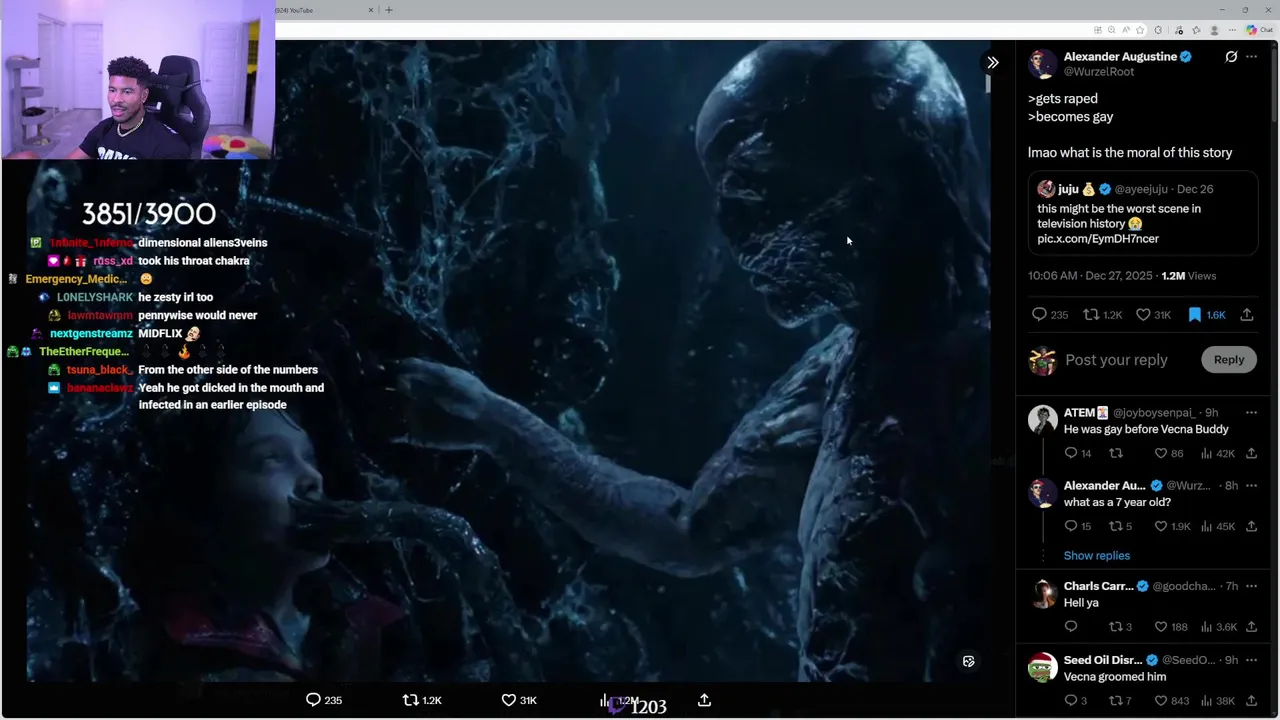Open the quoted post by juju

tap(1144, 213)
